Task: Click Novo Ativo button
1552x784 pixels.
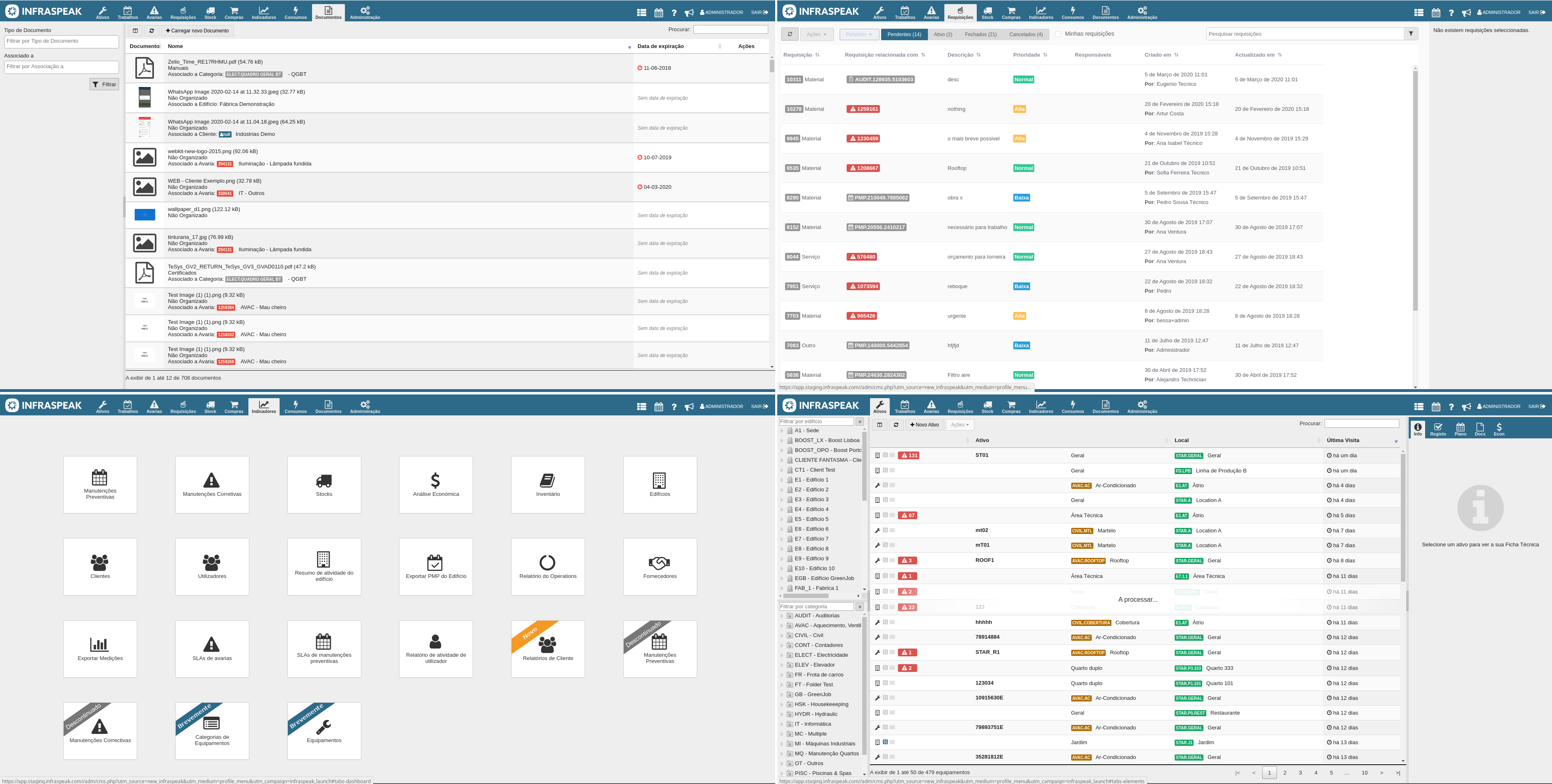Action: click(924, 425)
